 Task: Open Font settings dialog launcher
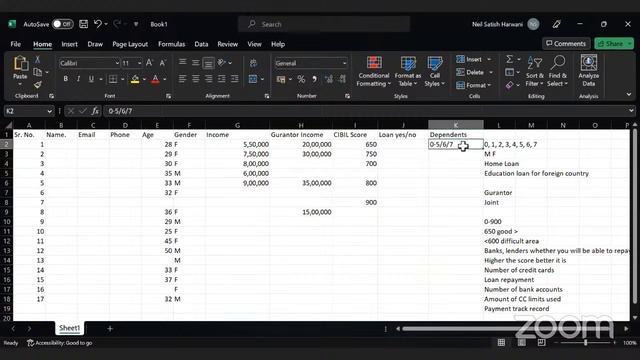pos(168,96)
